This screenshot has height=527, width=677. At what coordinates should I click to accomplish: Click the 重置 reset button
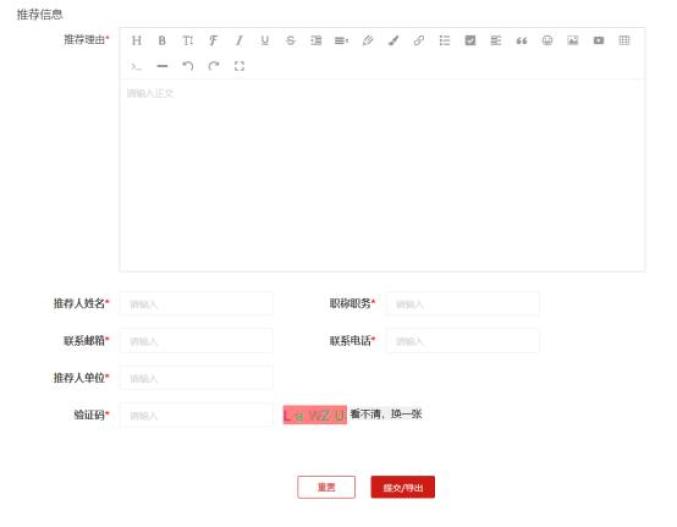click(326, 487)
